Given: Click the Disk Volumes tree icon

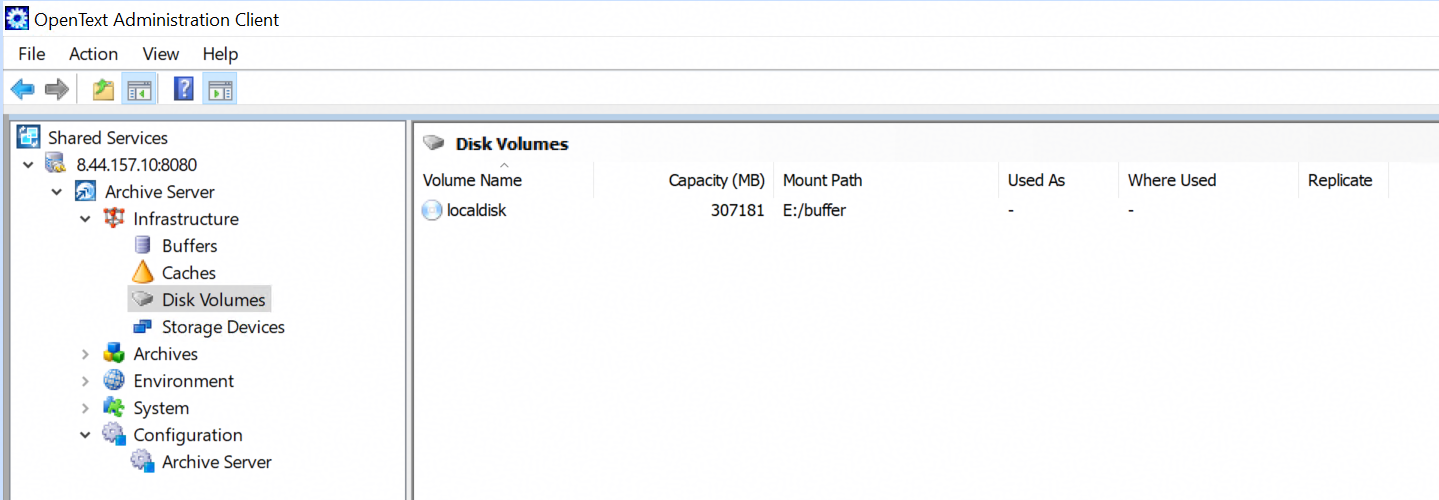Looking at the screenshot, I should point(144,299).
